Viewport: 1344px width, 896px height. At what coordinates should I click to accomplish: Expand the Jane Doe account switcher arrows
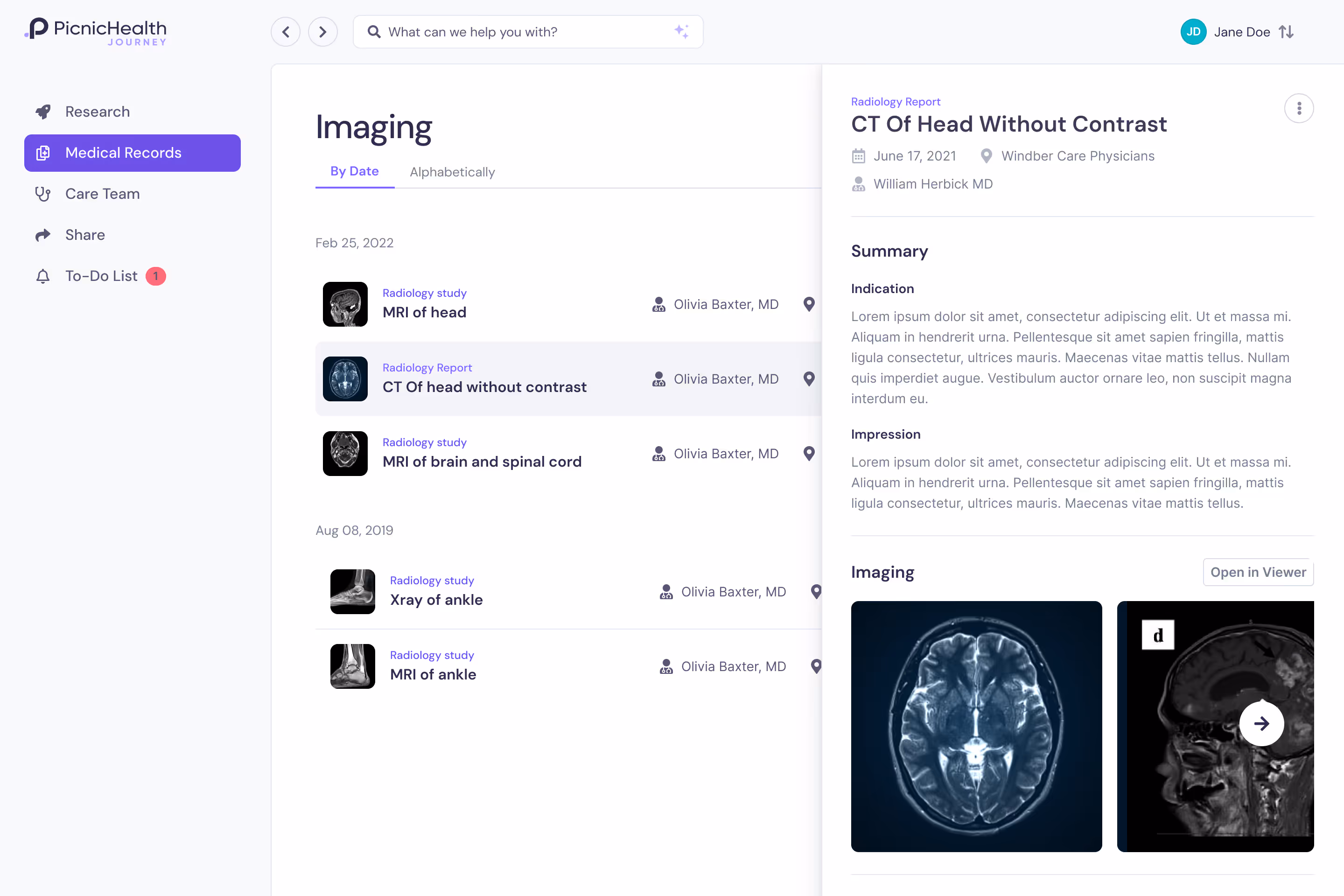1286,32
